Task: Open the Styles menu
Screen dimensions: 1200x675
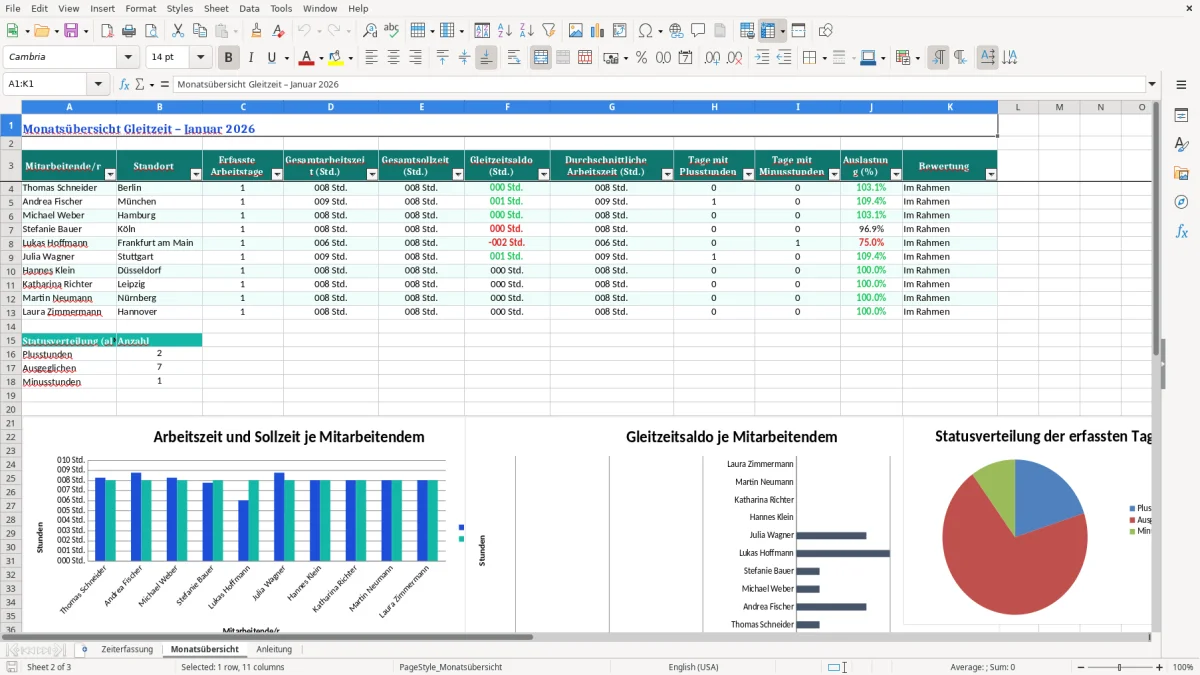Action: [x=180, y=8]
